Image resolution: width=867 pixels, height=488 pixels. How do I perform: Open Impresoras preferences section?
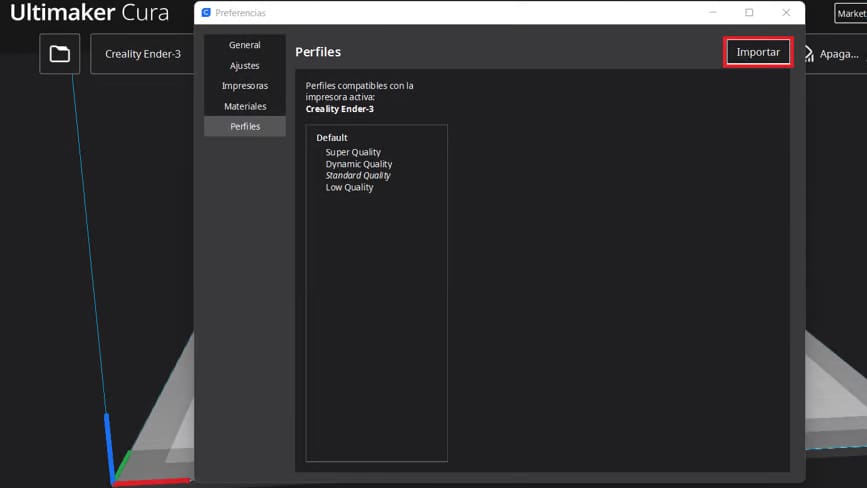tap(245, 86)
